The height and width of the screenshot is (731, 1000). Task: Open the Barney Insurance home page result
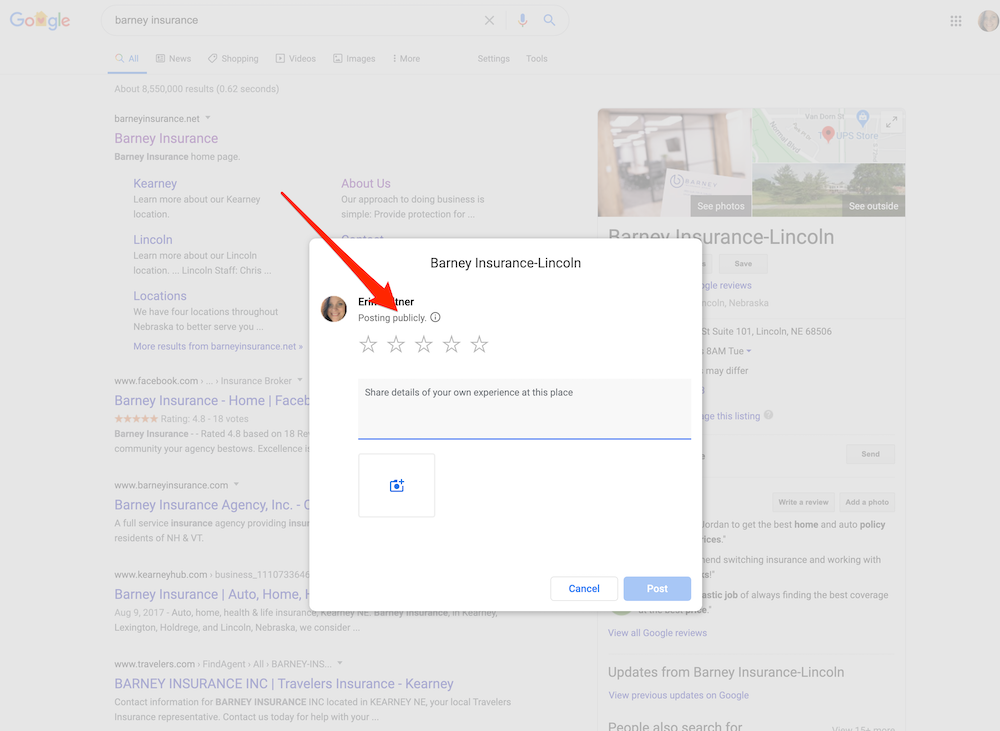pyautogui.click(x=166, y=138)
